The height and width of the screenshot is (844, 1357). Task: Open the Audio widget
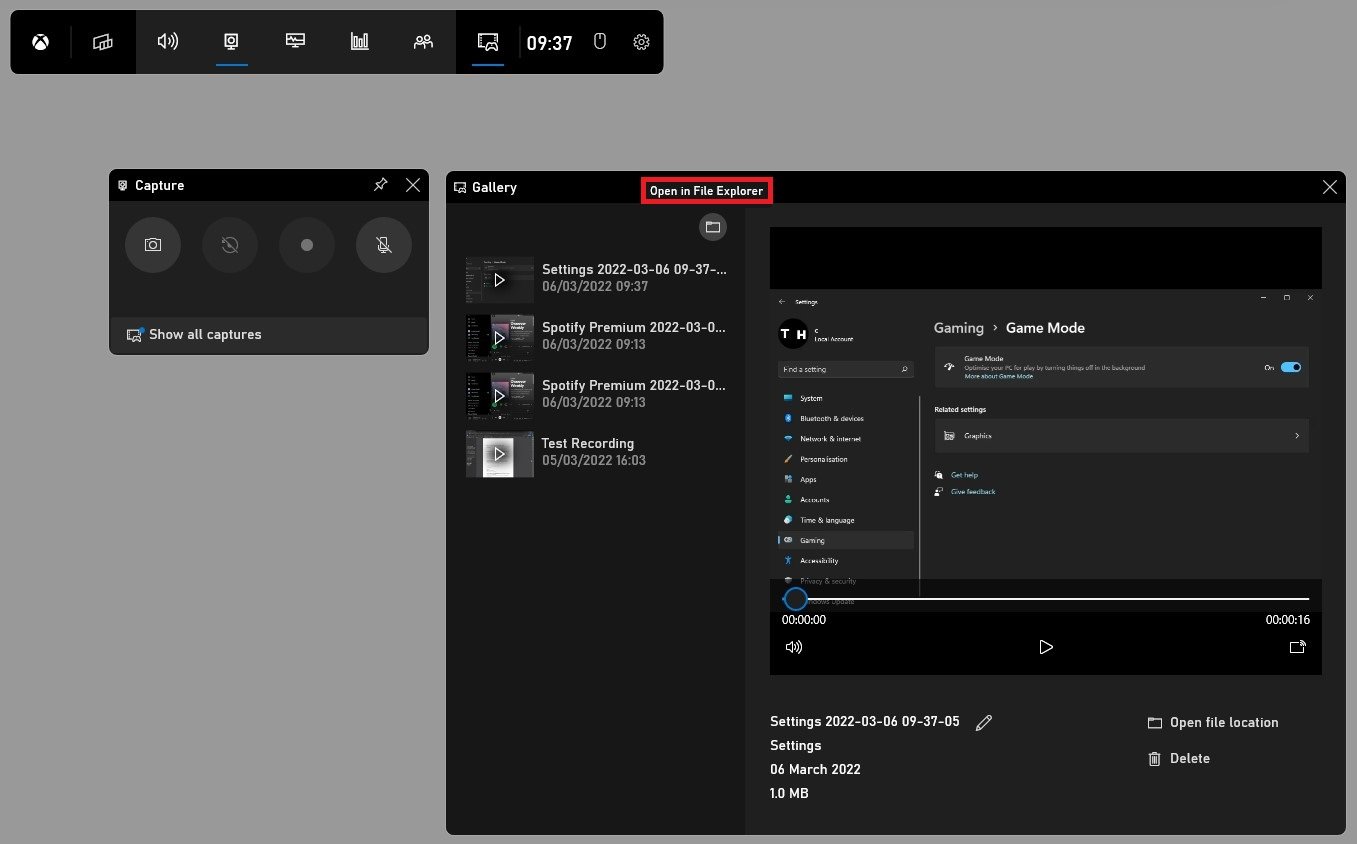(168, 42)
